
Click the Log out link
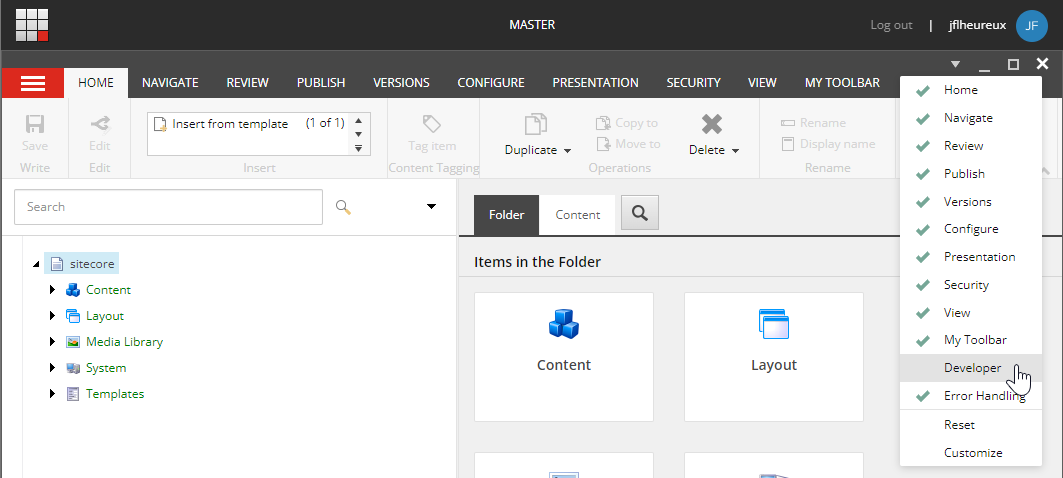pos(891,25)
